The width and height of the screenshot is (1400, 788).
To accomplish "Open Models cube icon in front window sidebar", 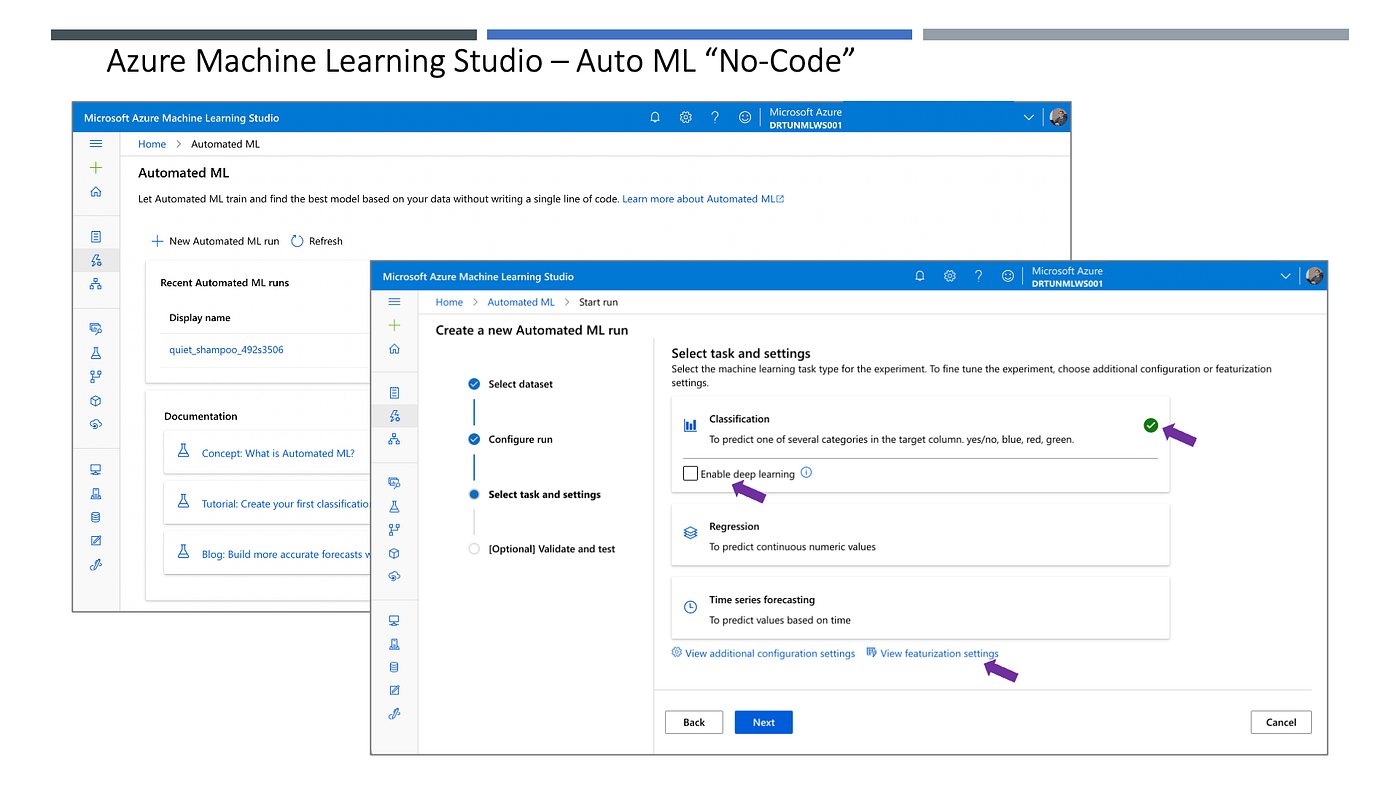I will tap(394, 553).
